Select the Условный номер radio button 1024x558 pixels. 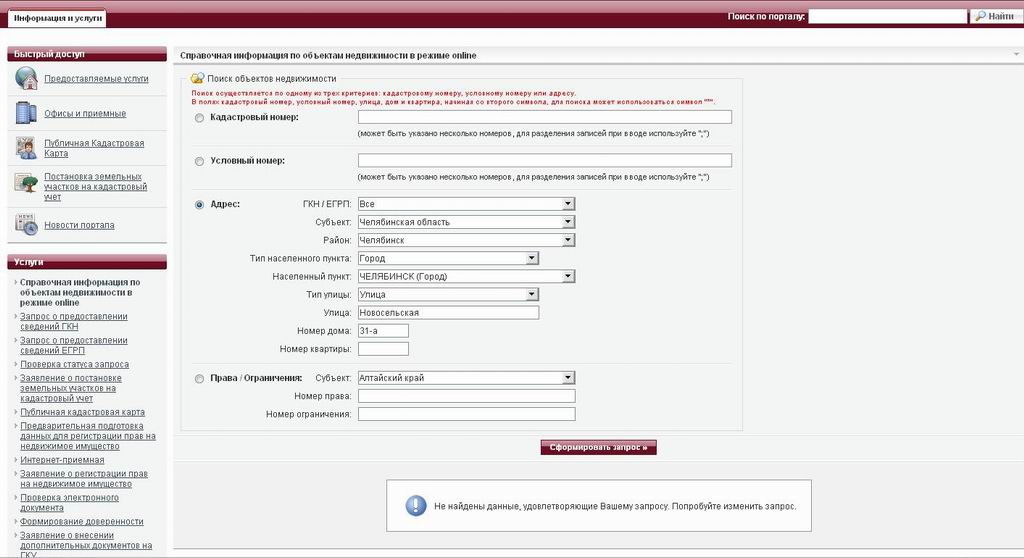(200, 161)
